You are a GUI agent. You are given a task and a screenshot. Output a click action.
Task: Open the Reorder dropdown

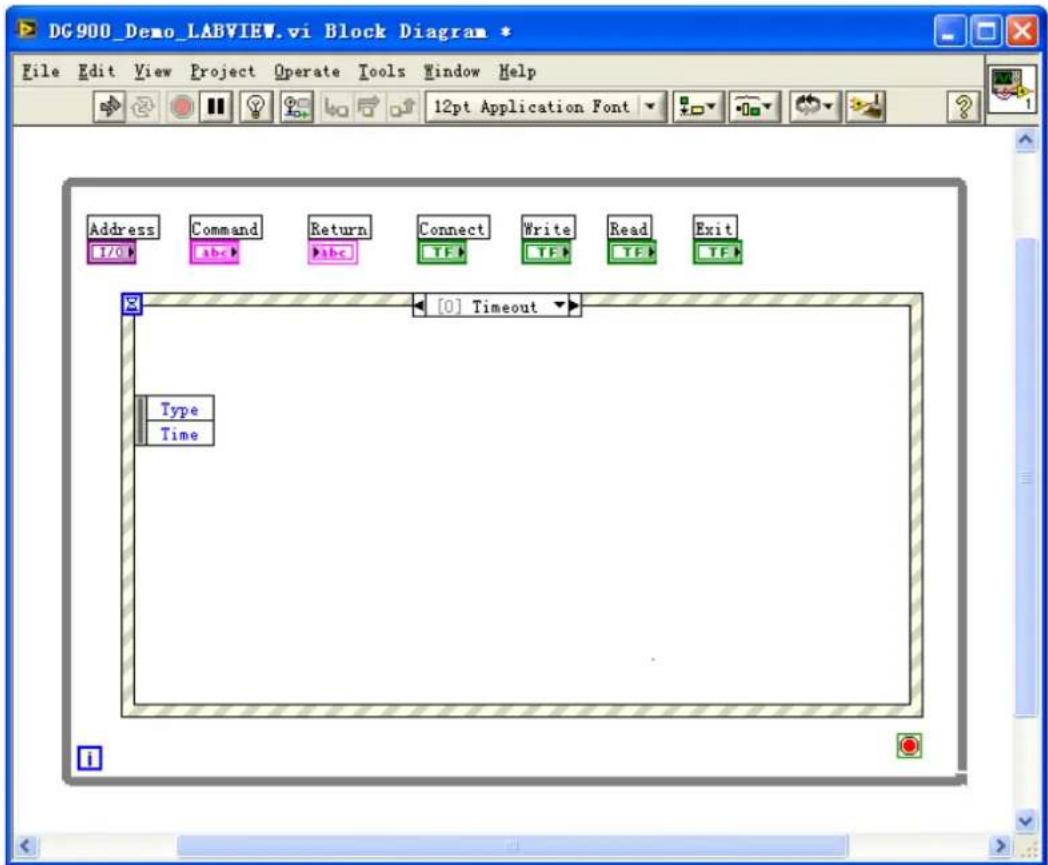814,107
